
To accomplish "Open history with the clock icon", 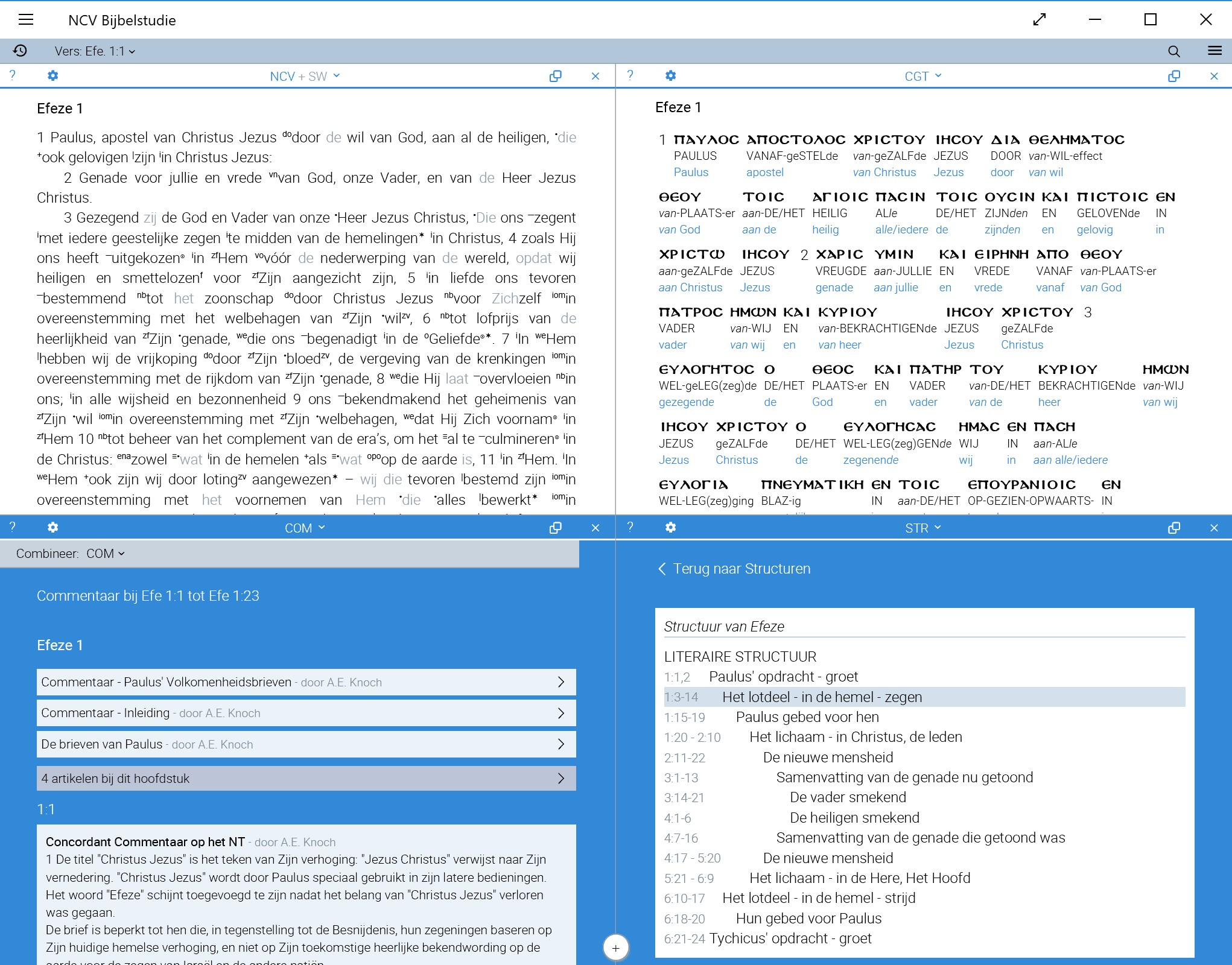I will pos(20,51).
